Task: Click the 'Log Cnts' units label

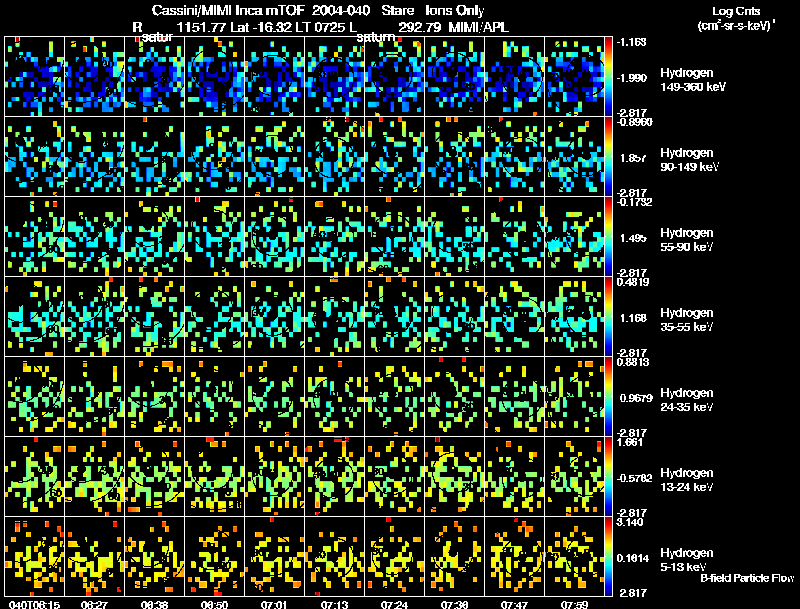Action: (736, 11)
